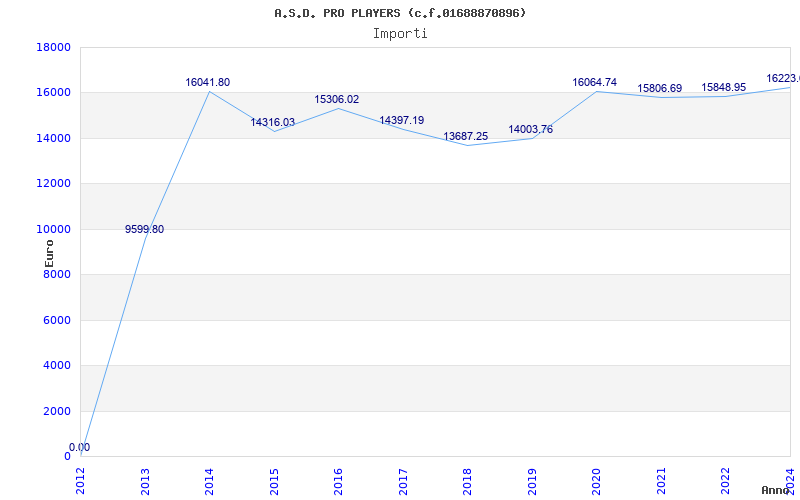Click the 2014 x-axis year label
Screen dimensions: 800x500
point(210,482)
